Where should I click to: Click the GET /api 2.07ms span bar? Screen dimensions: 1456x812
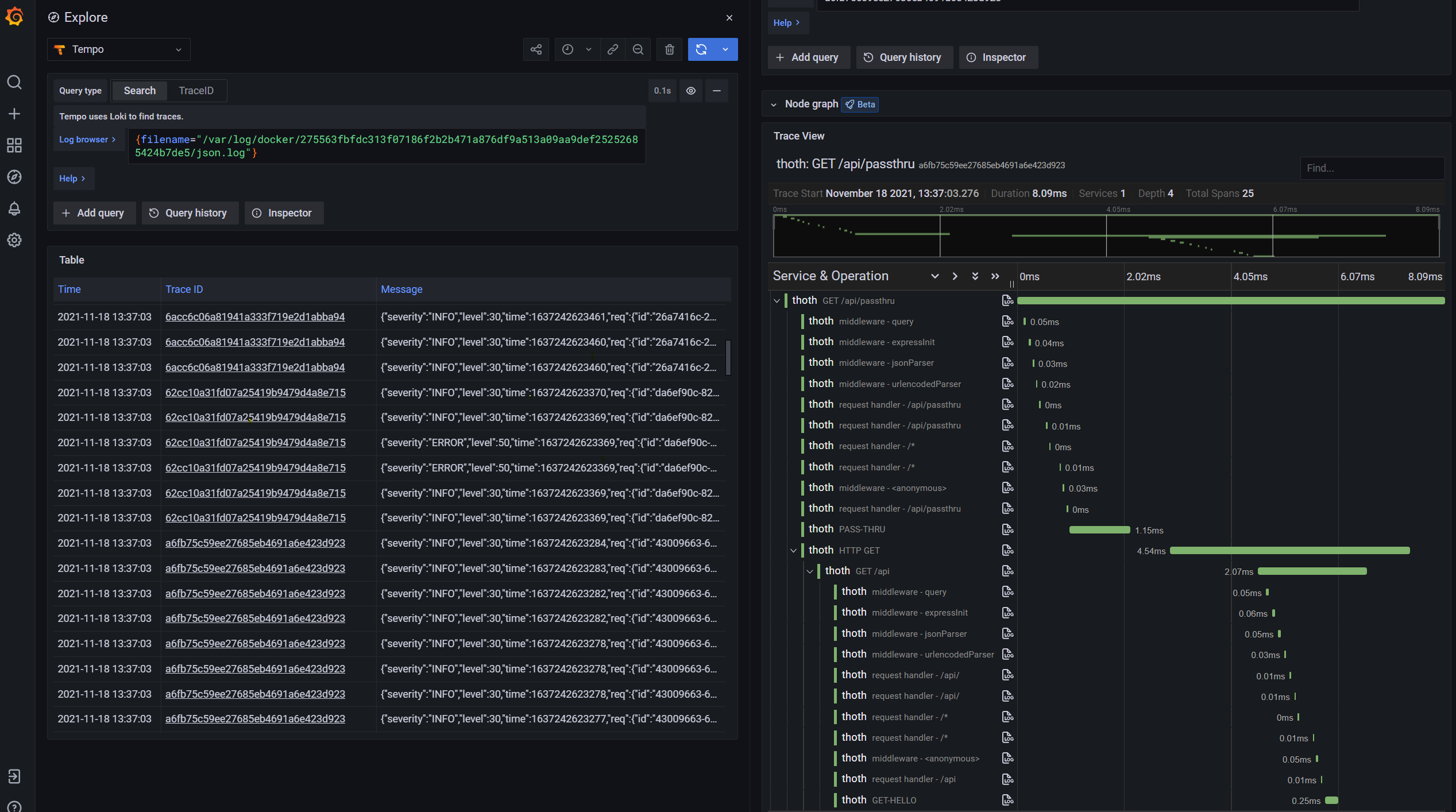coord(1312,571)
